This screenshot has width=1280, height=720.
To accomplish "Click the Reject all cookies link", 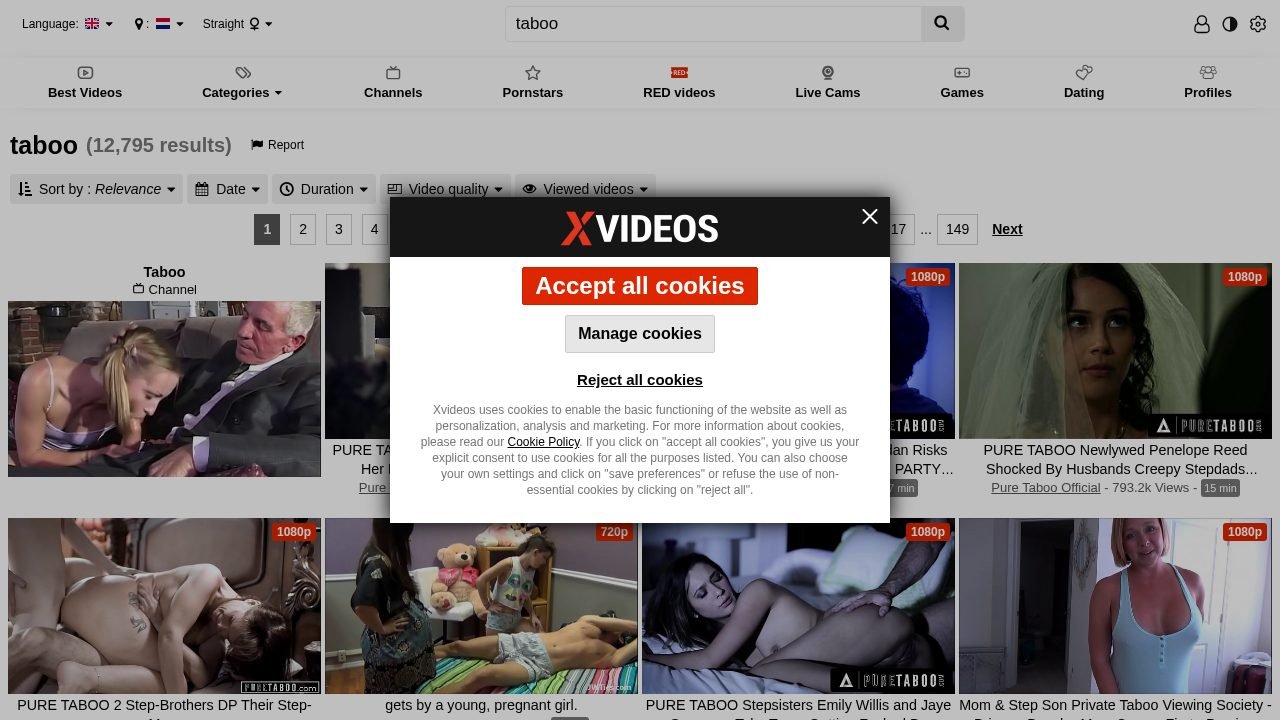I will (x=640, y=380).
